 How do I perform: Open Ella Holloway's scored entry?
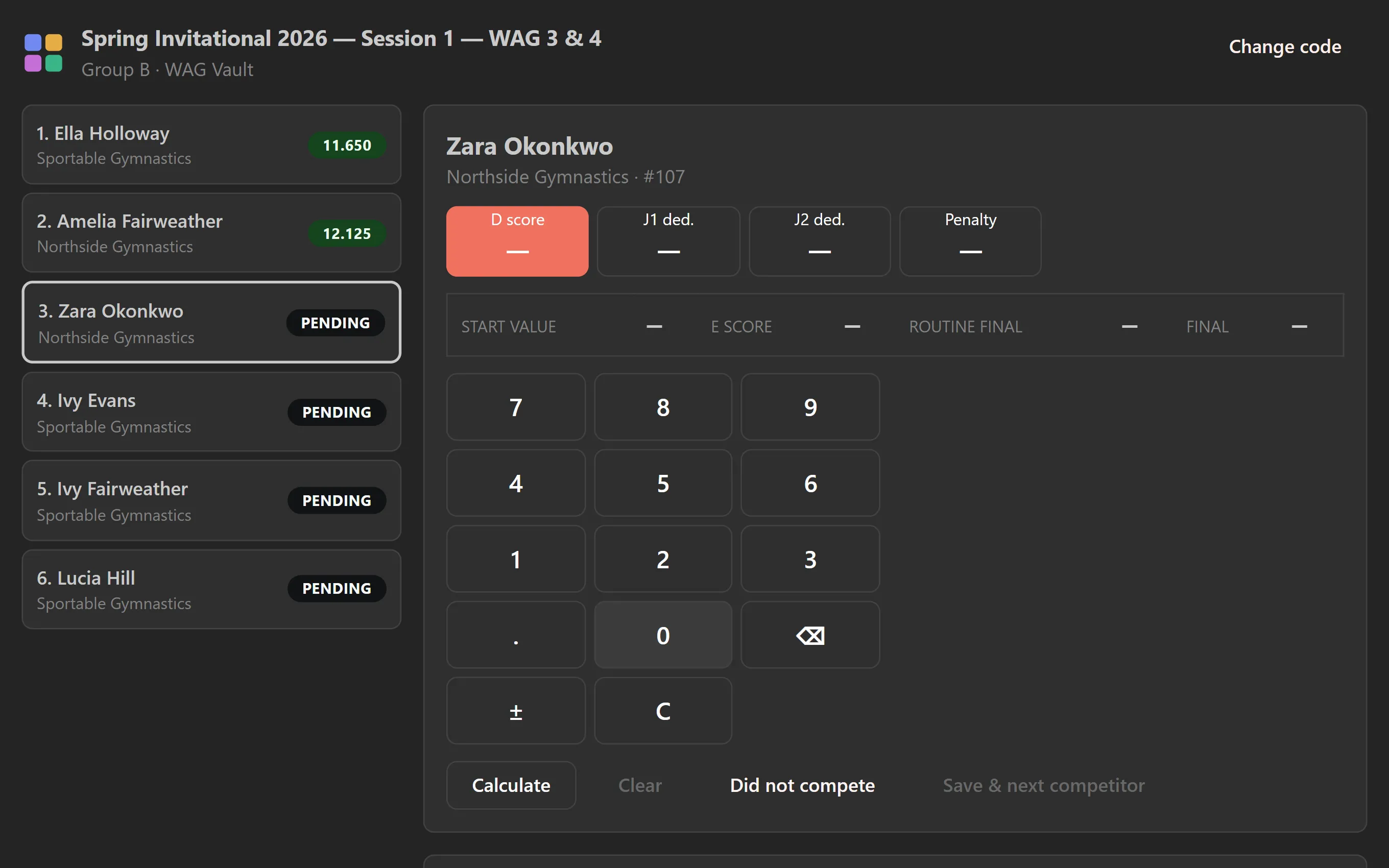point(211,144)
